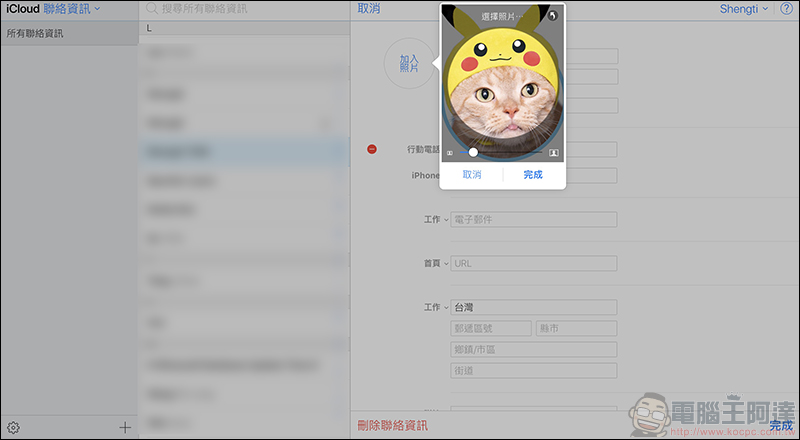This screenshot has height=440, width=800.
Task: Click the 縣市 city field
Action: (577, 328)
